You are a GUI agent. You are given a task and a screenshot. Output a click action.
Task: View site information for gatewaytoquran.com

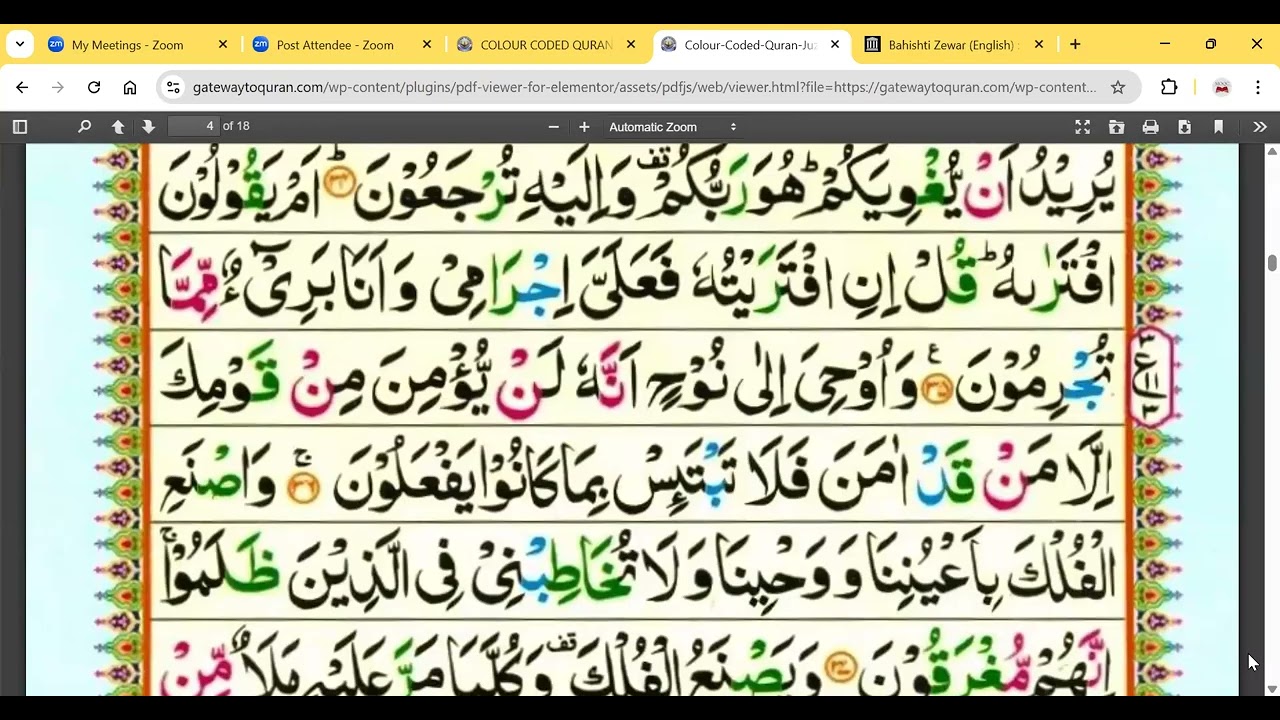click(x=173, y=88)
